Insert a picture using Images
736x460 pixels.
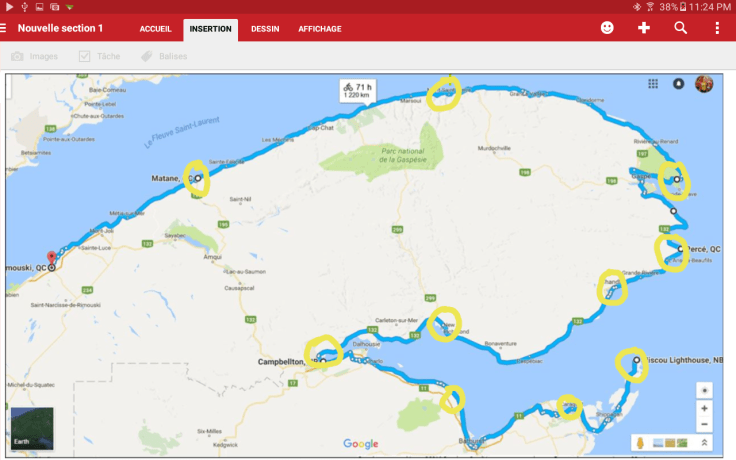pos(35,56)
